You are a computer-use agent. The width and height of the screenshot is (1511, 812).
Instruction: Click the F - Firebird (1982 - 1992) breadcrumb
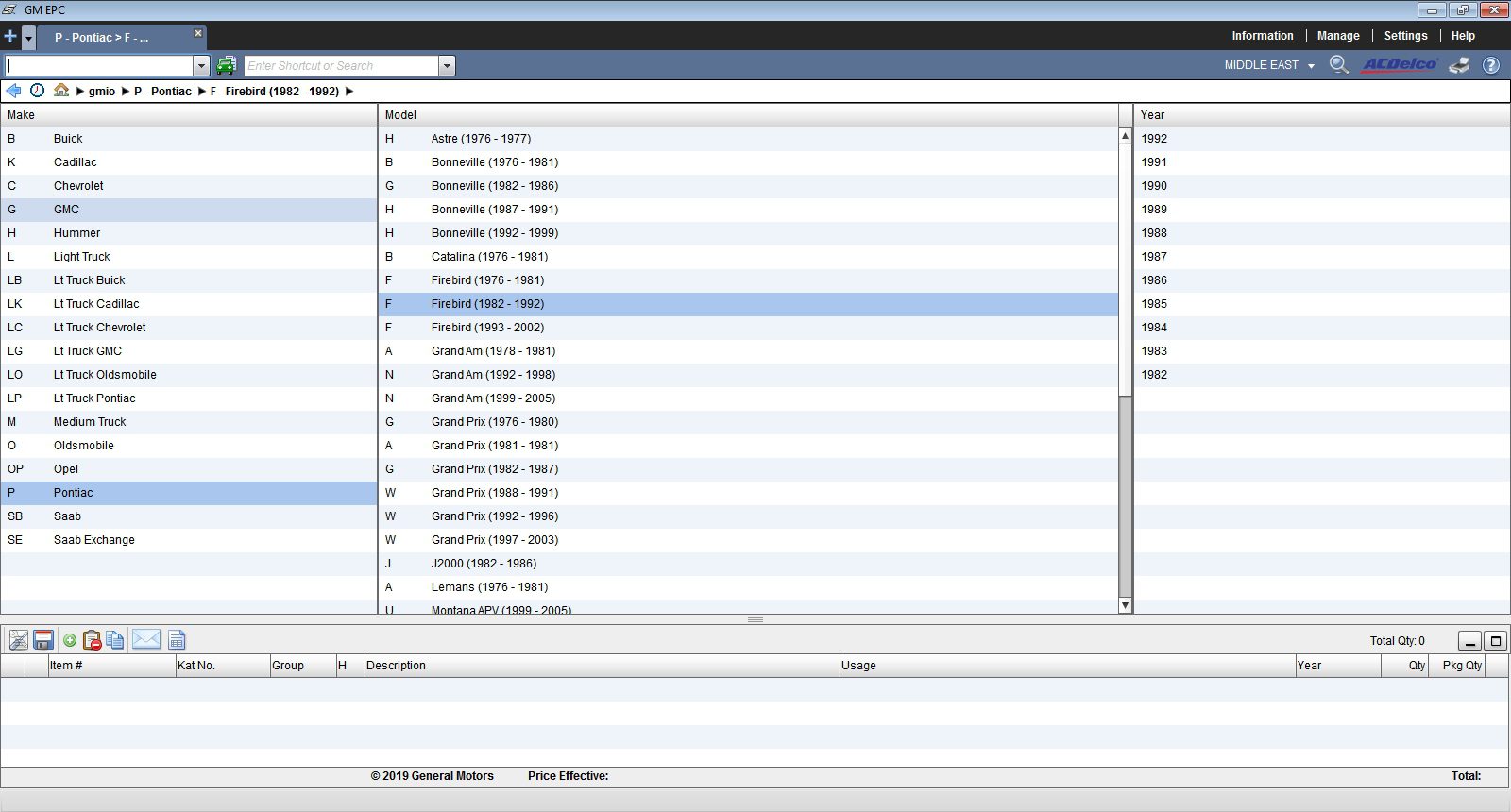click(275, 92)
